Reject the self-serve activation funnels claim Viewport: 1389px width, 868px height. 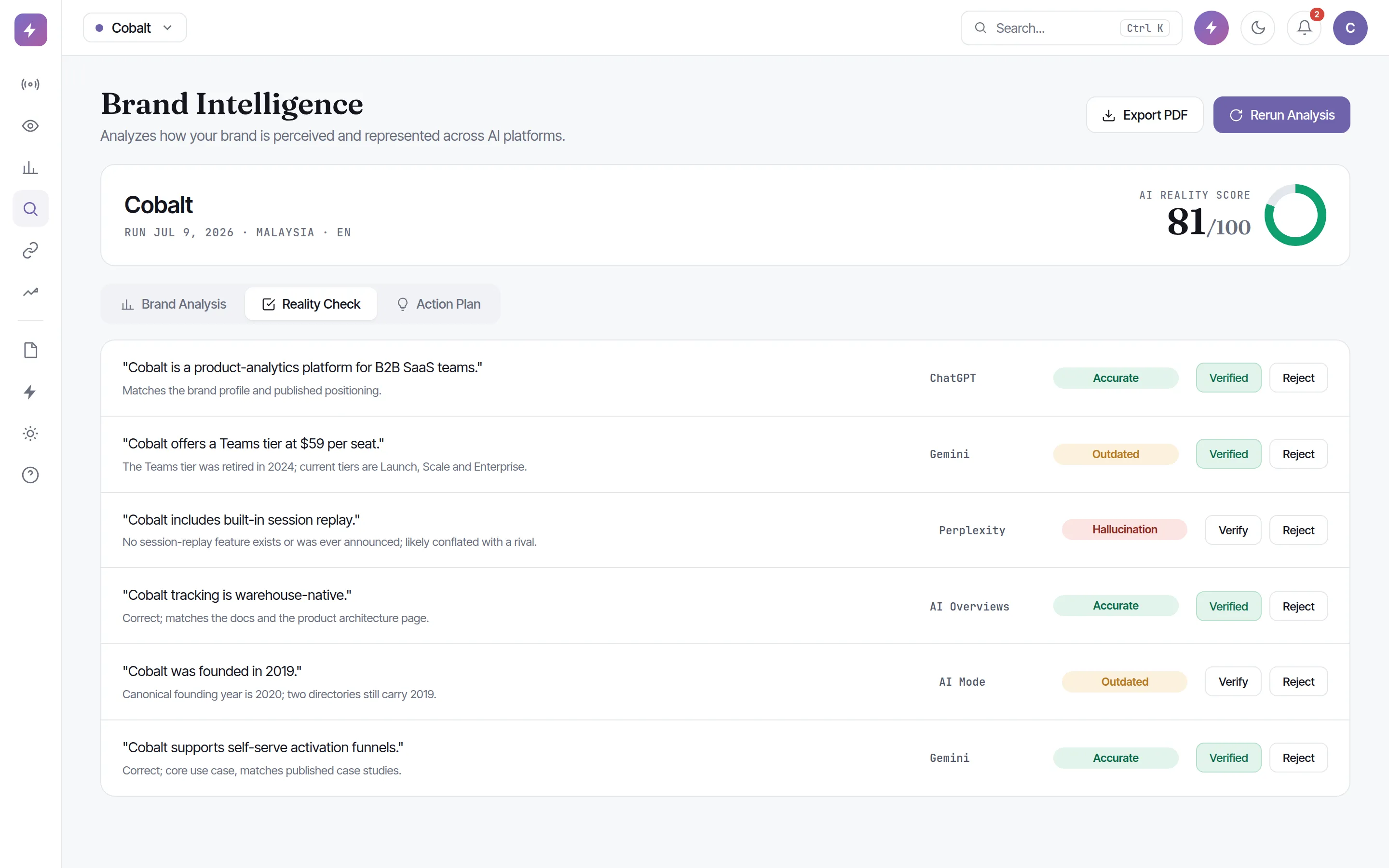[1298, 758]
